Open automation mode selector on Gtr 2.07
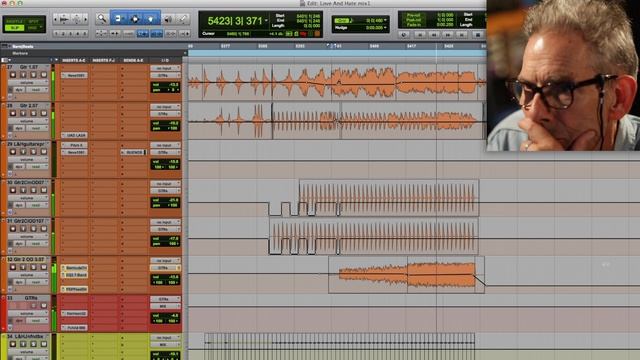 point(36,128)
